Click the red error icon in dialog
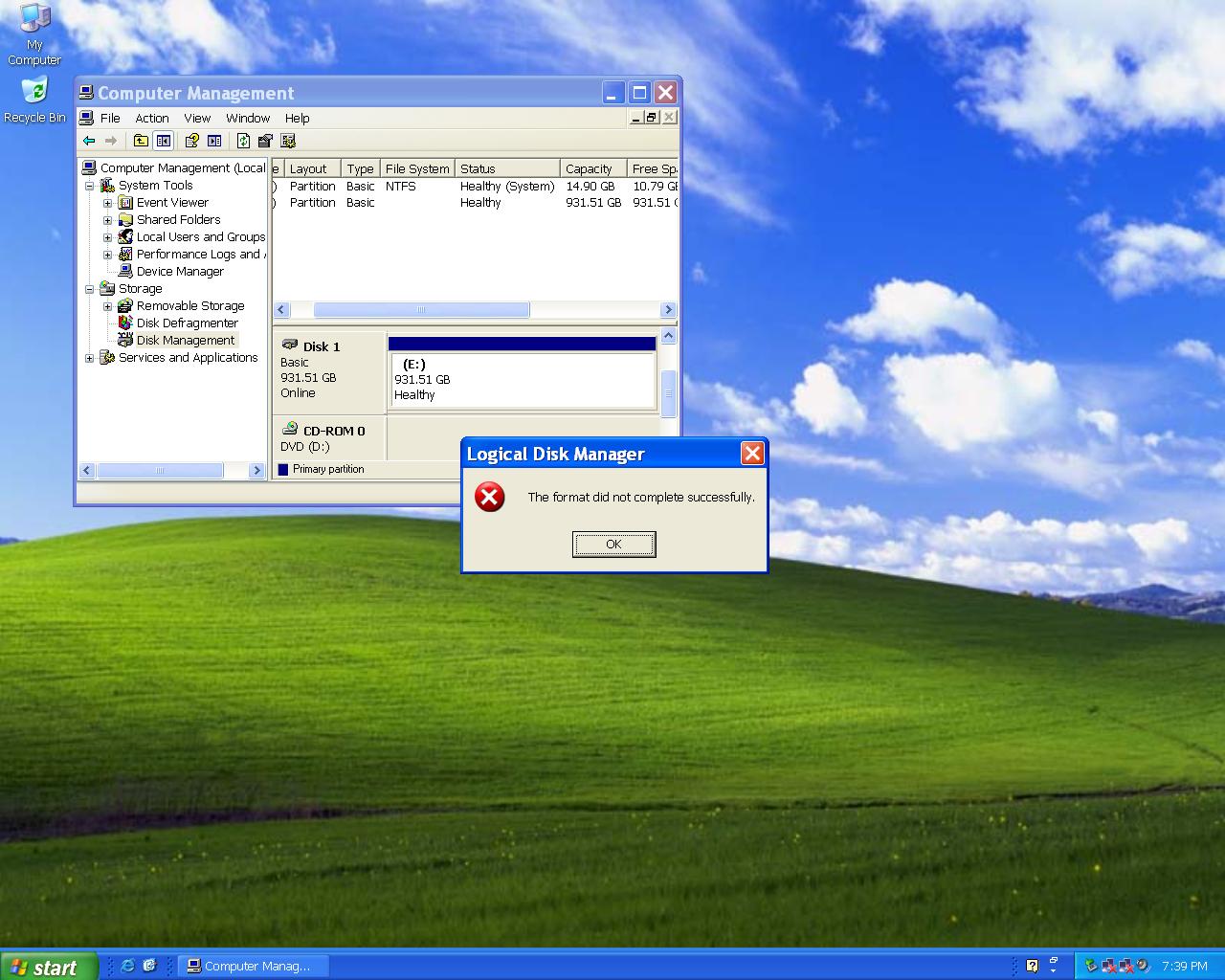Screen dimensions: 1225x980 tap(490, 497)
